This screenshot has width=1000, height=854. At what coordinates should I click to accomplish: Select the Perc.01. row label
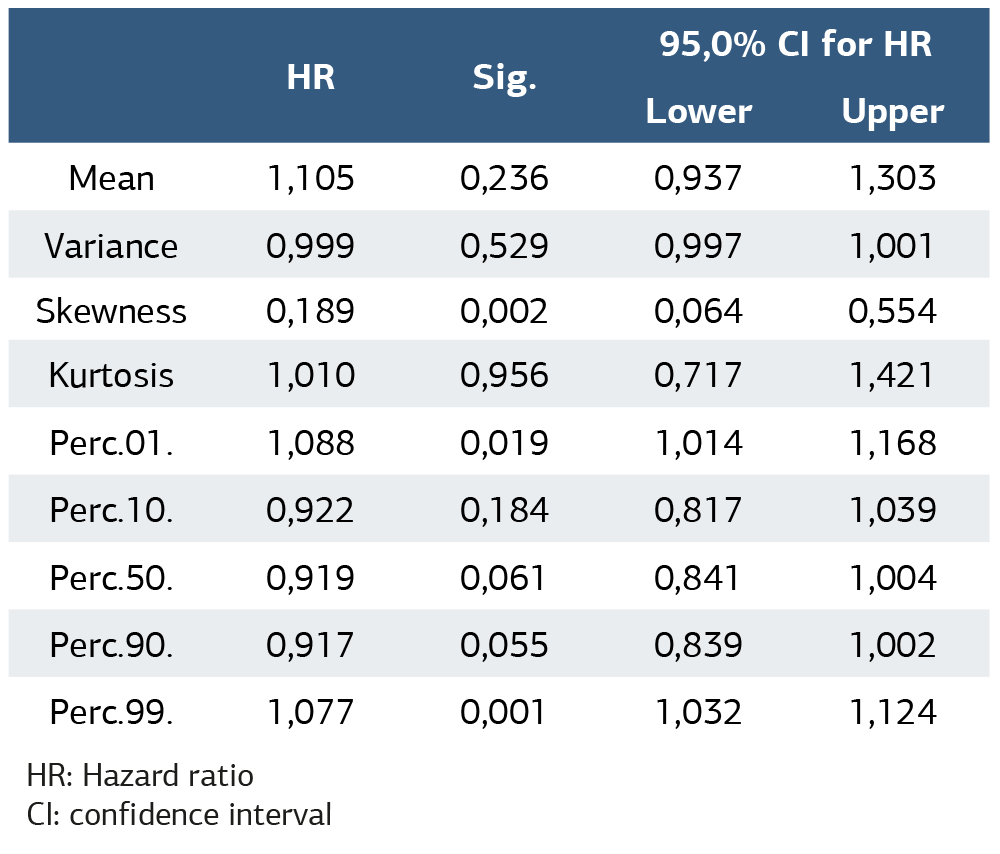point(111,443)
